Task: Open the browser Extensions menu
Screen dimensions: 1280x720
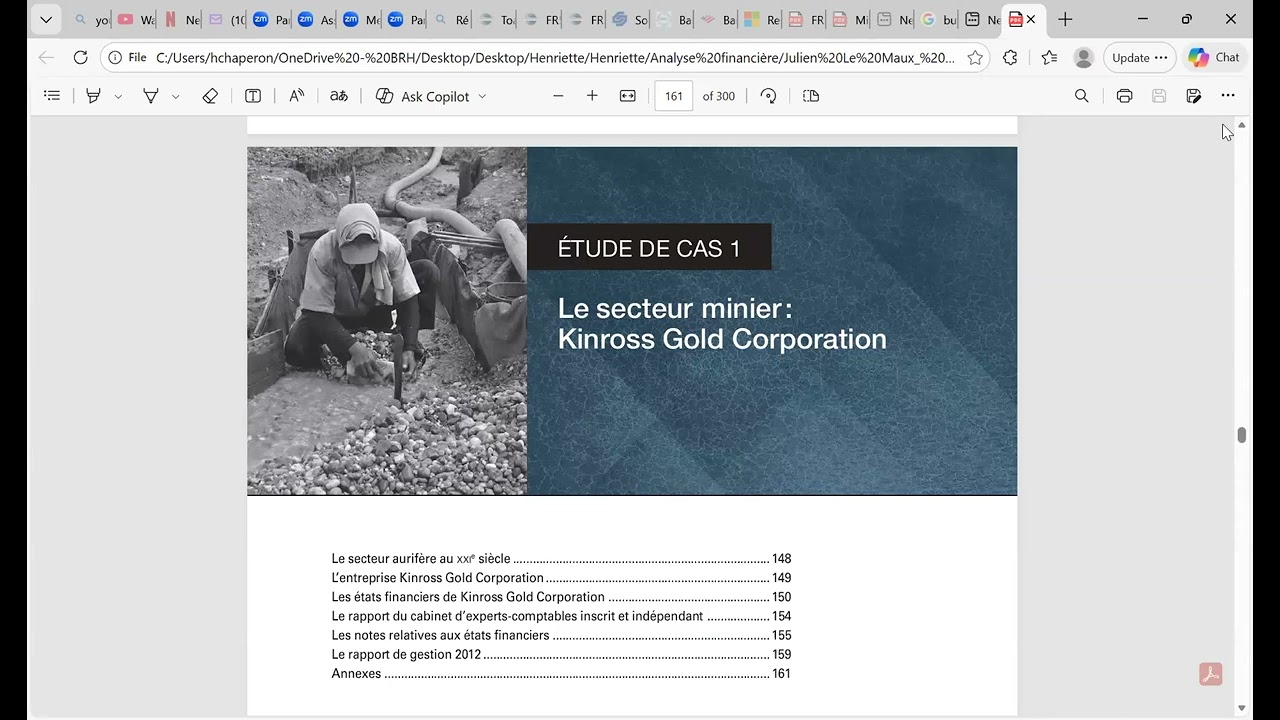Action: pyautogui.click(x=1010, y=58)
